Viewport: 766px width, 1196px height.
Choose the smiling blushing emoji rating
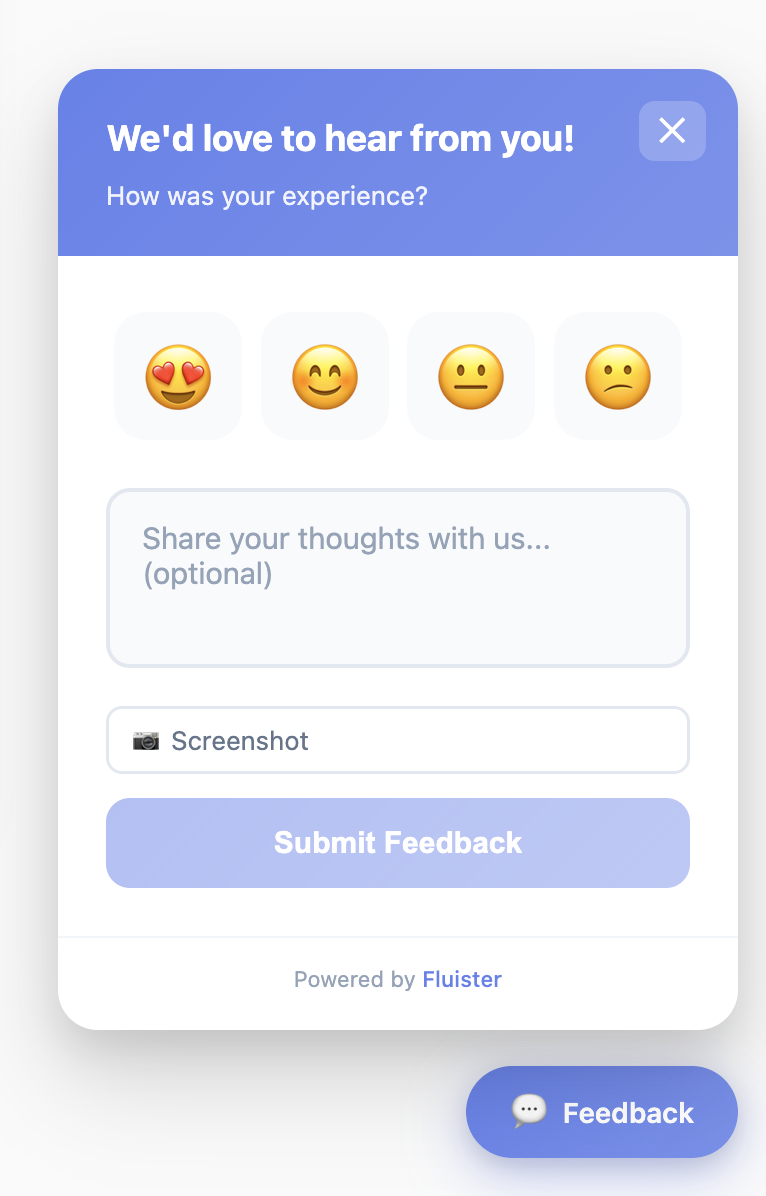coord(325,377)
